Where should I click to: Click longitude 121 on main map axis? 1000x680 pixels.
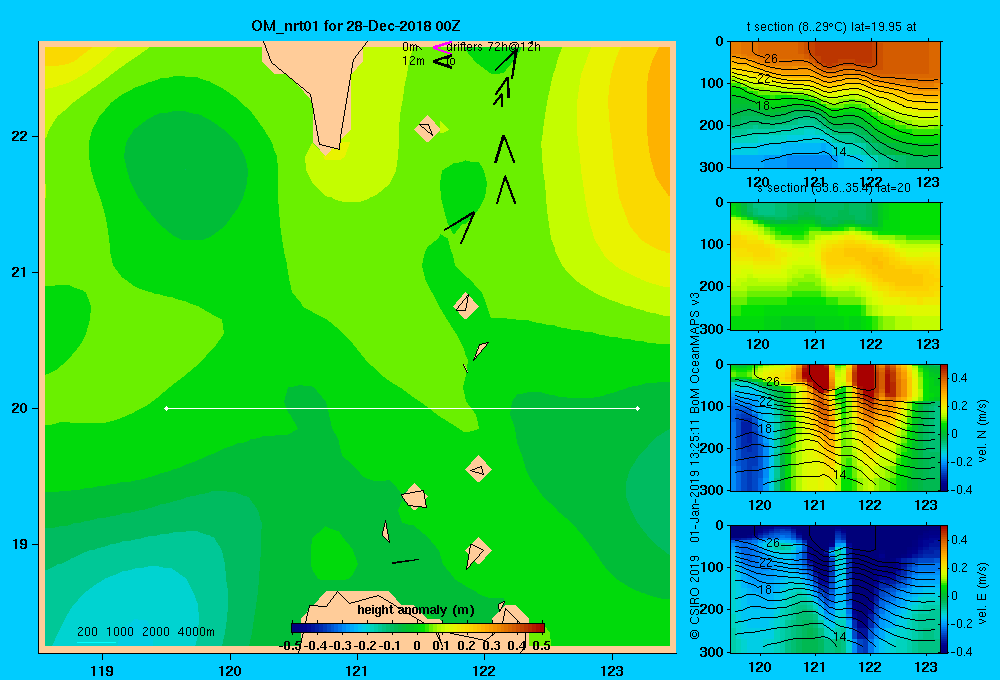coord(357,670)
